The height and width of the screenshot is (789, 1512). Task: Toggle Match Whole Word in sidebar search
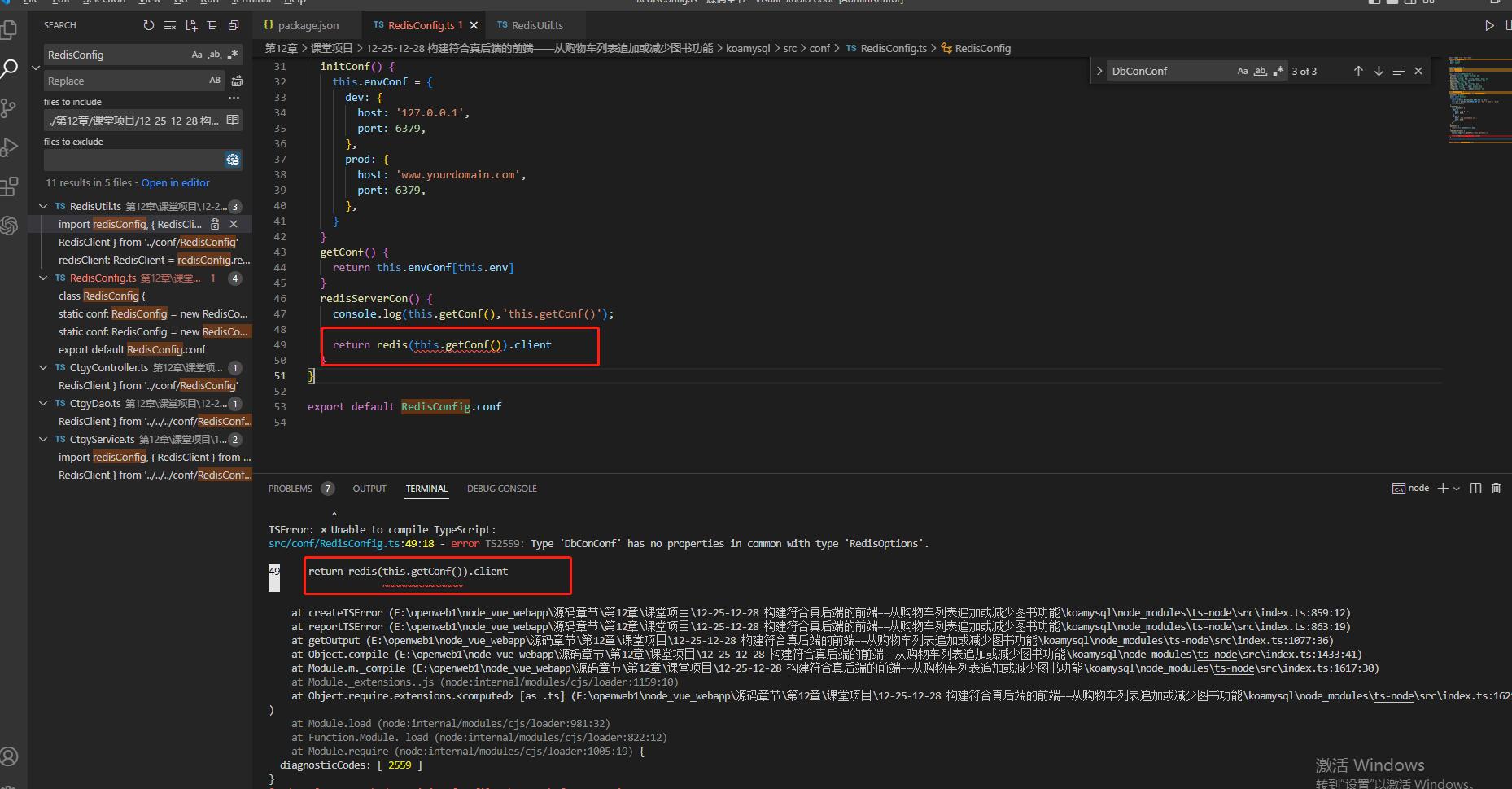215,55
